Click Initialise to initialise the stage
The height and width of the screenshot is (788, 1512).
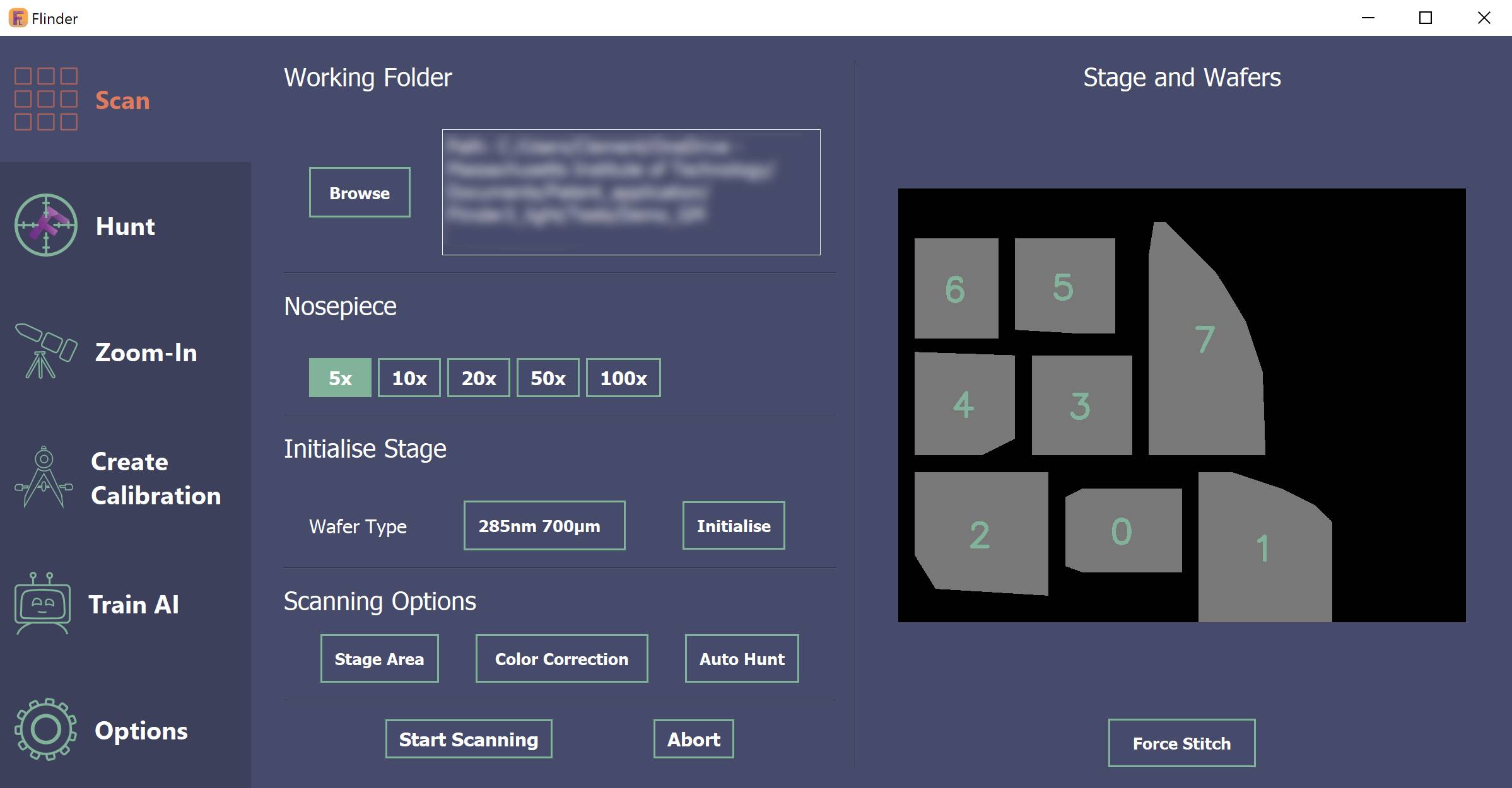coord(733,525)
